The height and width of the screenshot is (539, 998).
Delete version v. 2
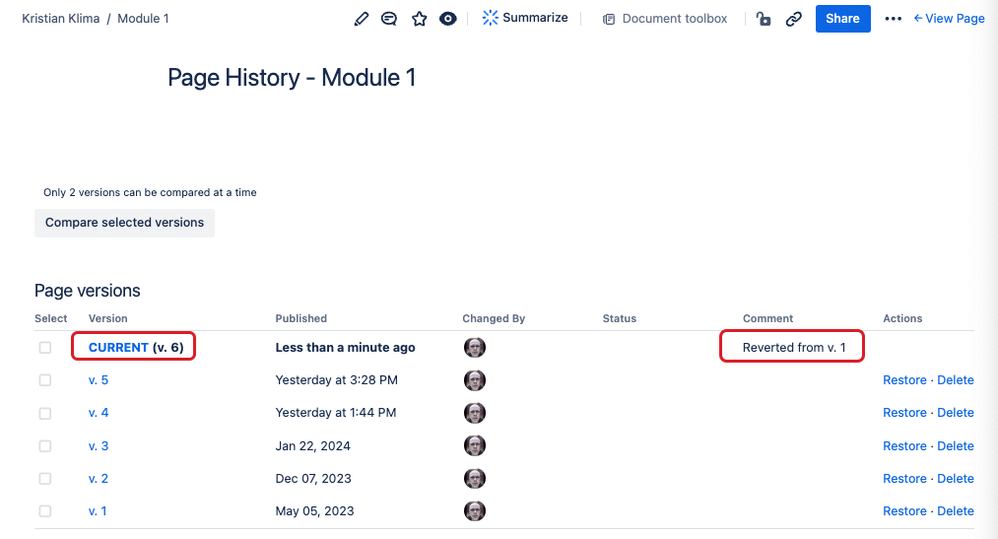tap(955, 479)
